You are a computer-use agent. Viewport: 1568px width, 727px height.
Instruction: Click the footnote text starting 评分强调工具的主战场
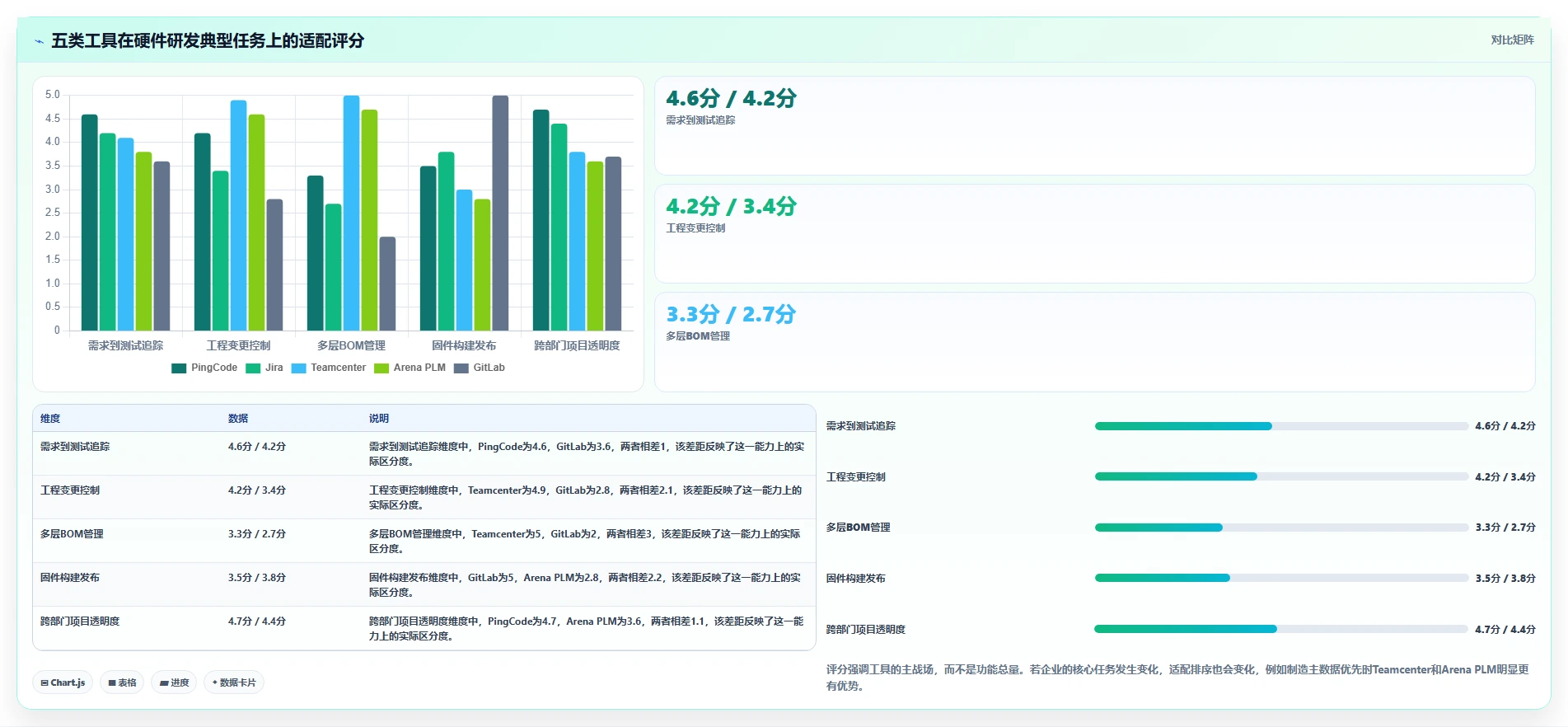point(1178,678)
